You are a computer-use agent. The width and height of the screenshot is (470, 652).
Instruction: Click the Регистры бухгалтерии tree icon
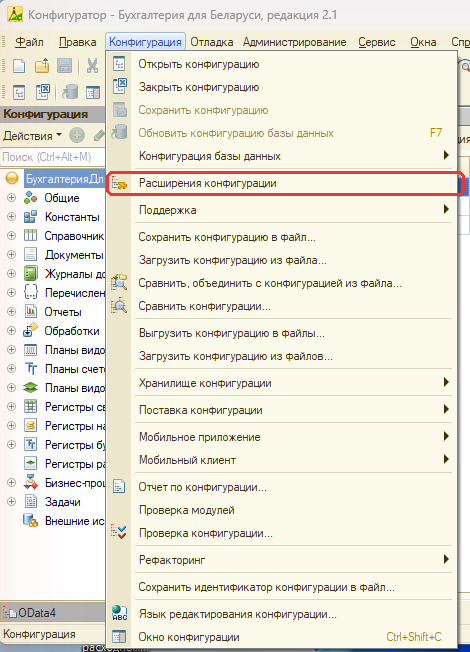click(30, 445)
